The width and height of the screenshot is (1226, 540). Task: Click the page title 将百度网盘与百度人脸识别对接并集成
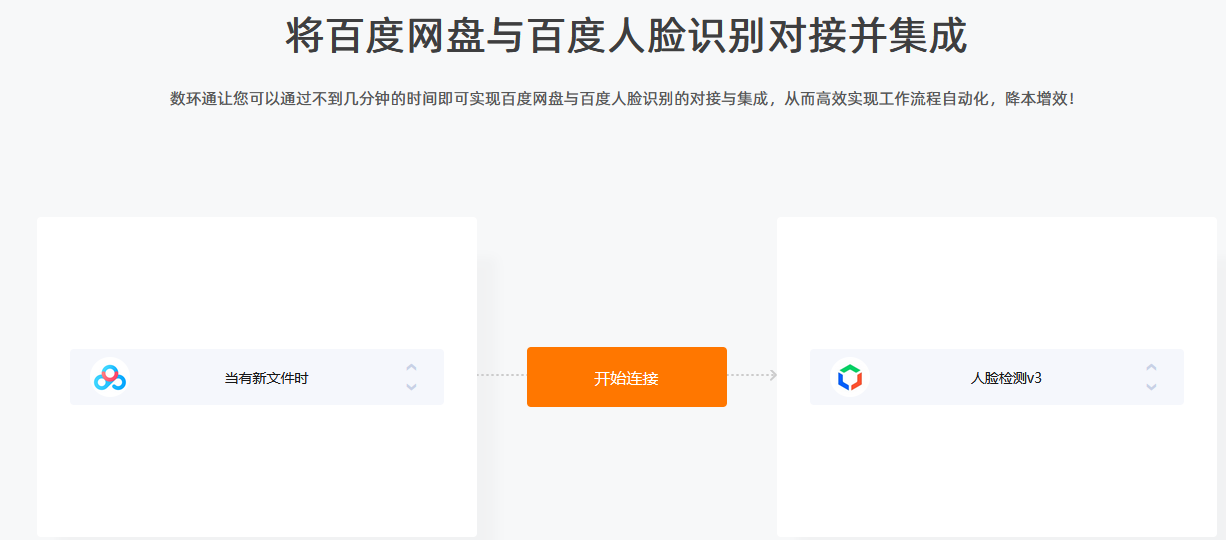coord(626,36)
